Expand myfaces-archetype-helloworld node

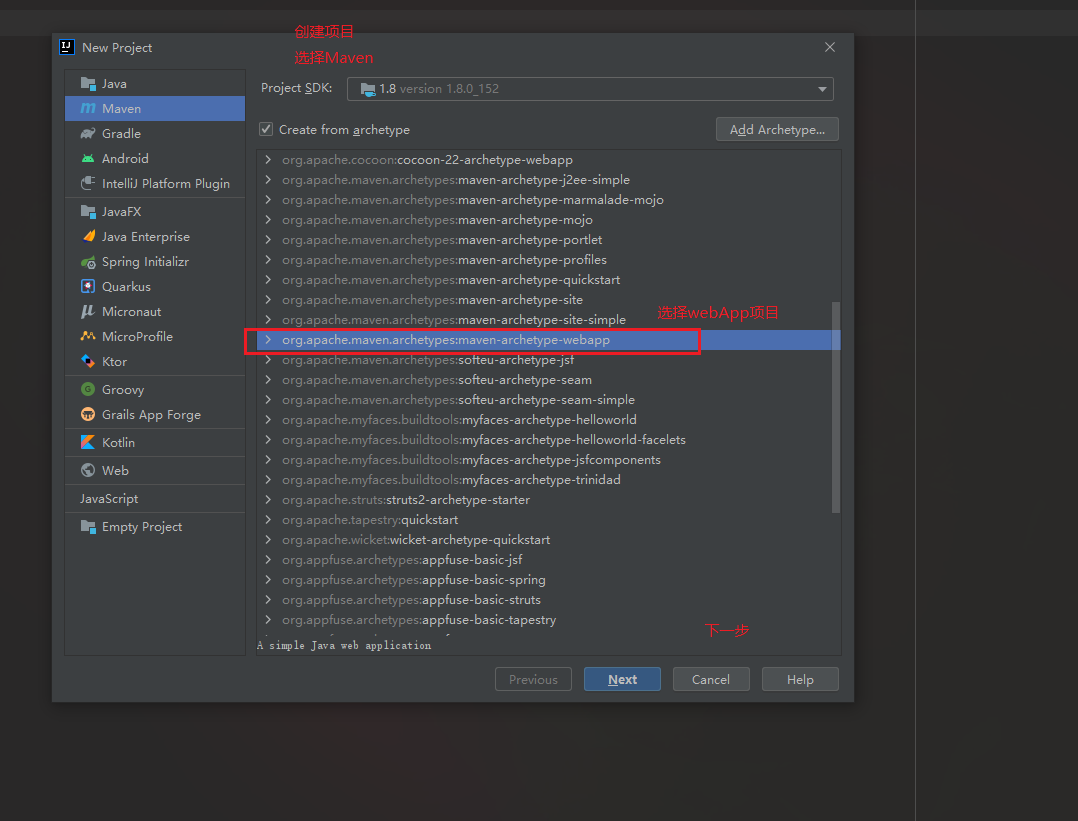[x=268, y=419]
